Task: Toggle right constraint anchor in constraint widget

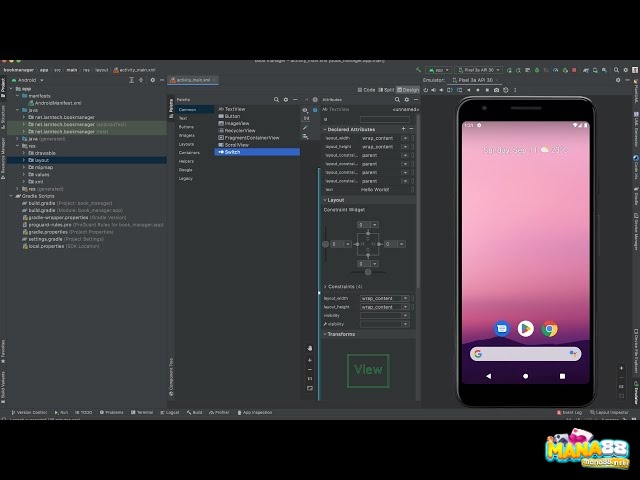Action: tap(379, 244)
